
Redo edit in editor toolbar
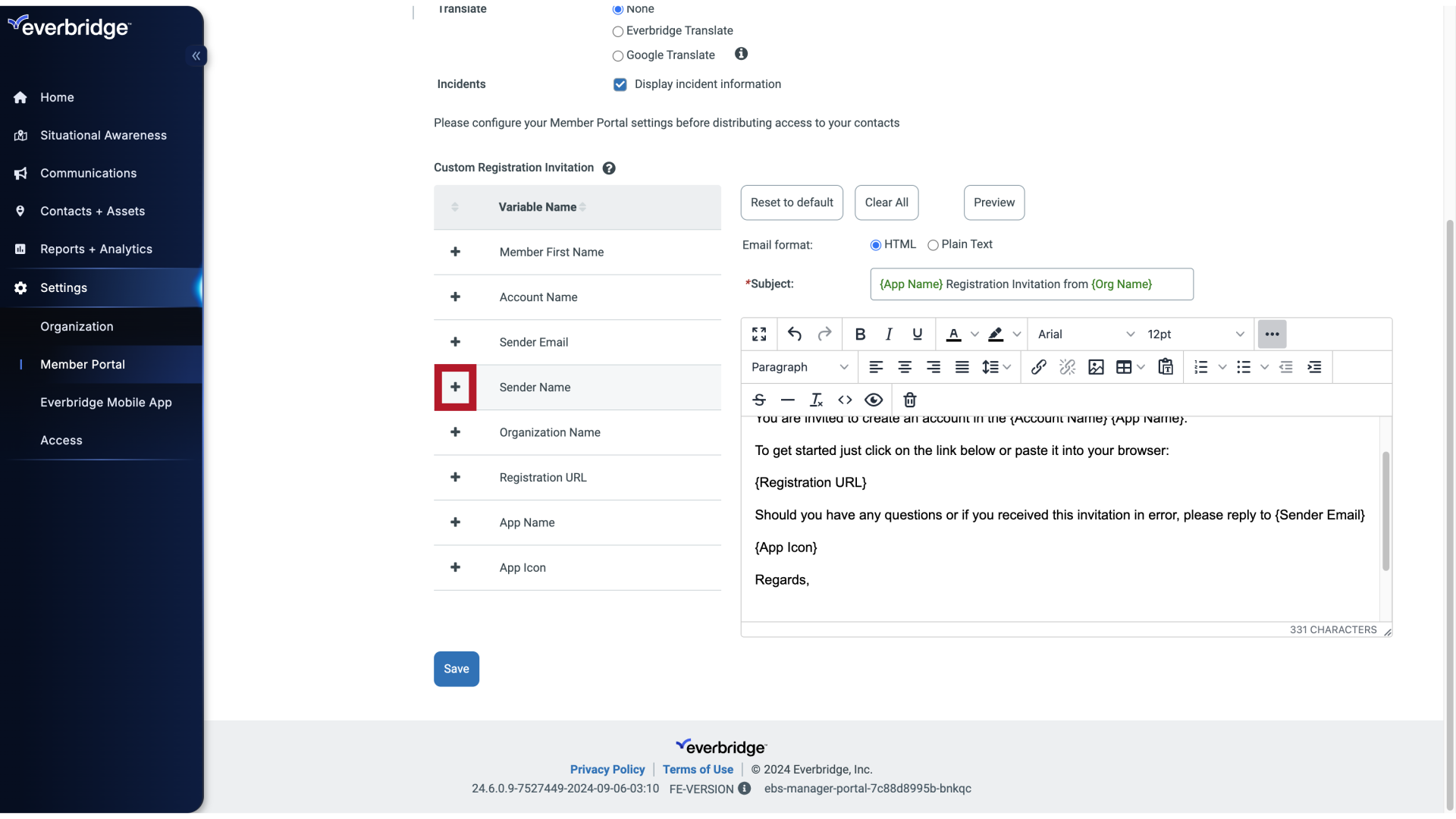tap(824, 334)
